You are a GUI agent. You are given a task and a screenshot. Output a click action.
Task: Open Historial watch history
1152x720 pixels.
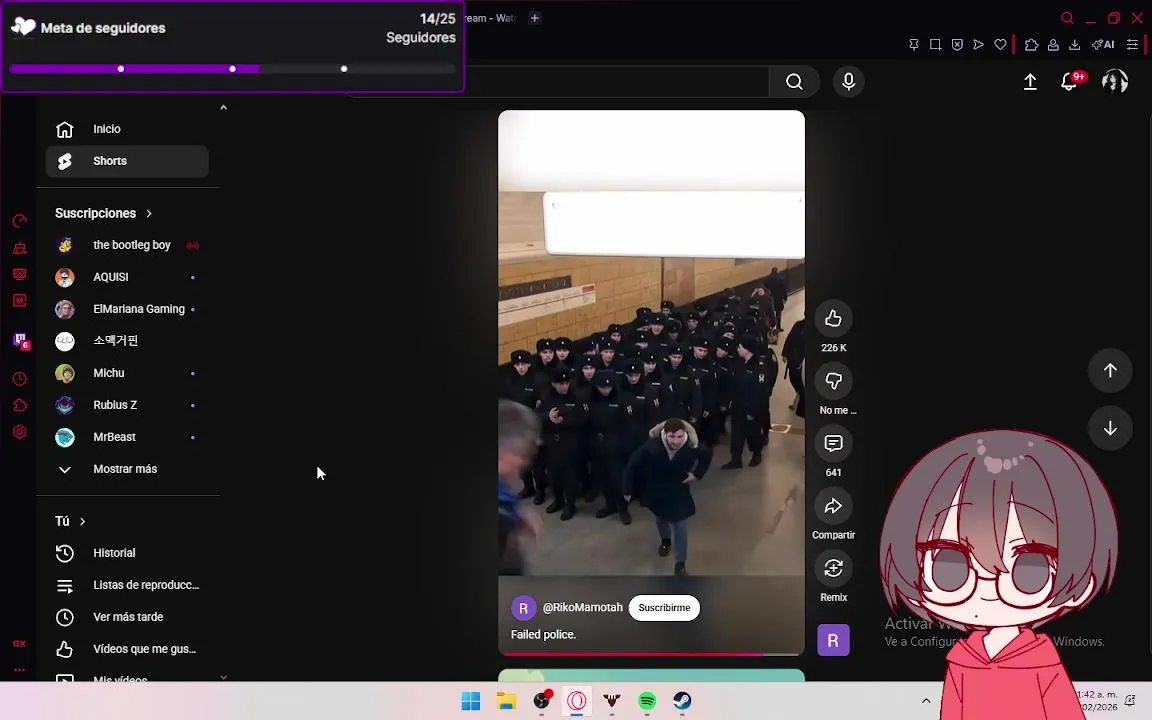pyautogui.click(x=127, y=553)
